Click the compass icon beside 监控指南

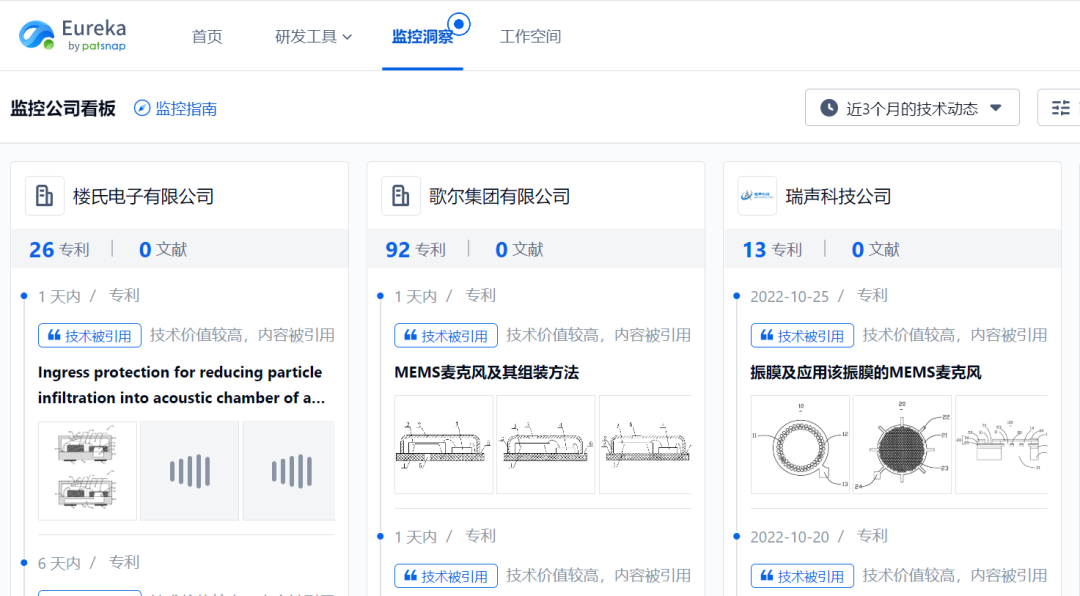(142, 108)
